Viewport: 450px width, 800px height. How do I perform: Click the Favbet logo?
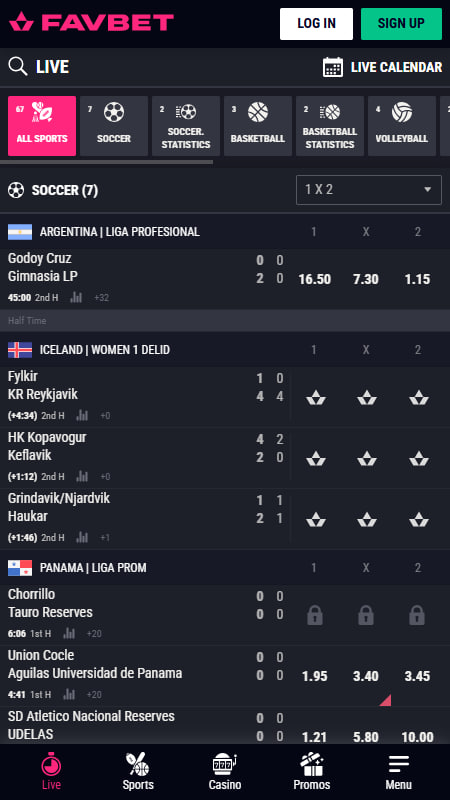click(91, 22)
